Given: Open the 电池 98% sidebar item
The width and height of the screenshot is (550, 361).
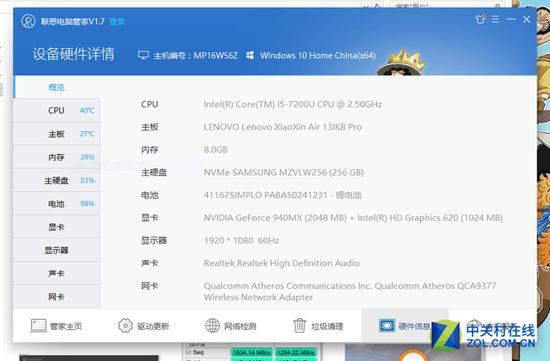Looking at the screenshot, I should pyautogui.click(x=57, y=203).
